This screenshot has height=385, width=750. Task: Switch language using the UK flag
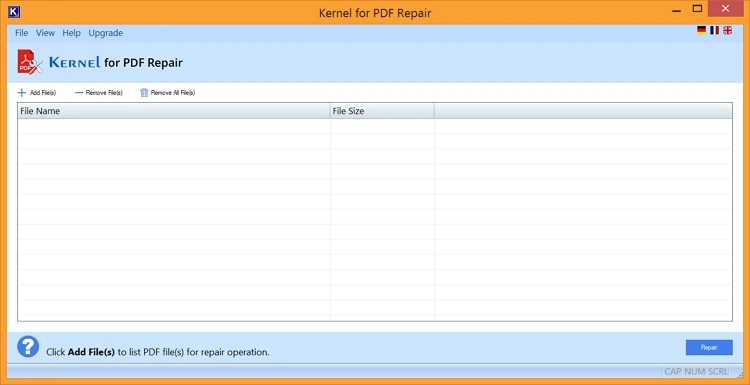728,31
